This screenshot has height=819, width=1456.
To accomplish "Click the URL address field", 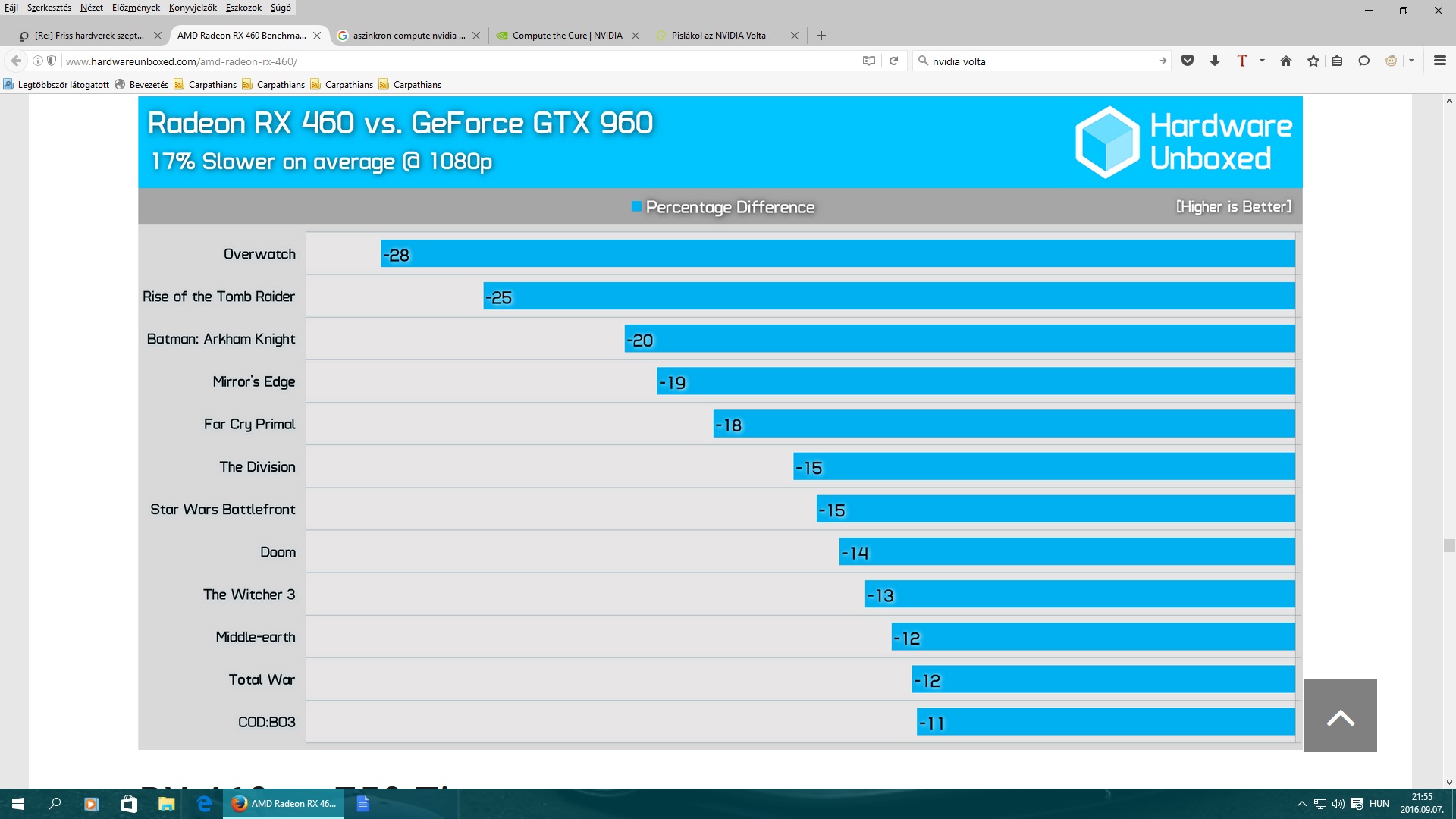I will [455, 61].
